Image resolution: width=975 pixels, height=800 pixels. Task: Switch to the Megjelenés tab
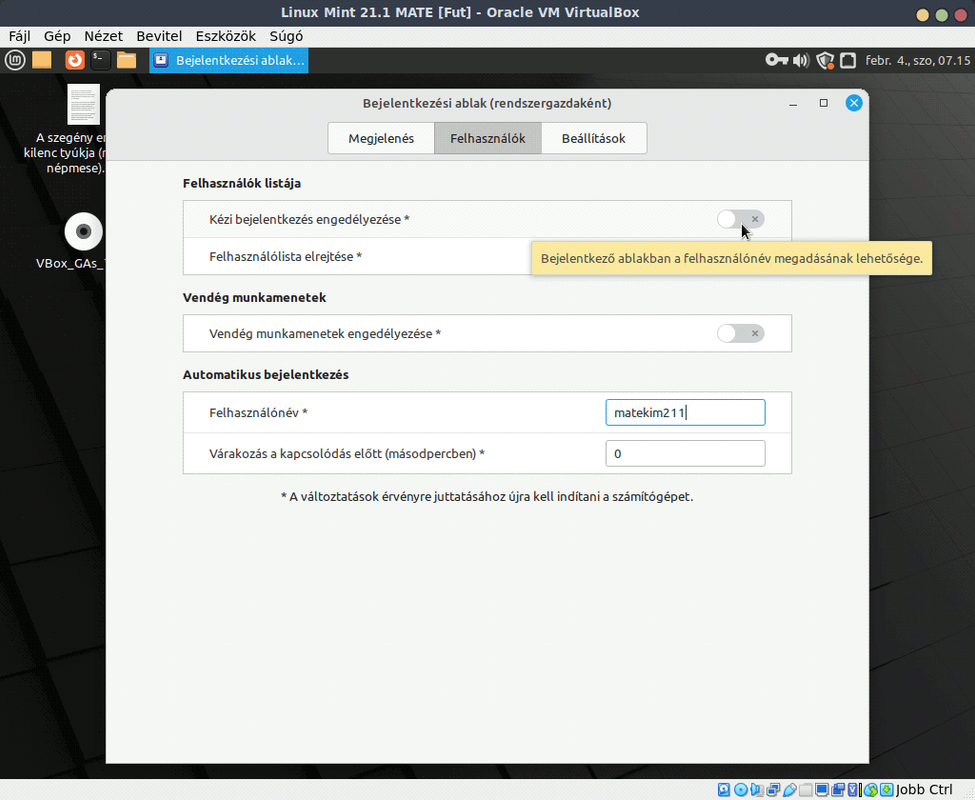pyautogui.click(x=381, y=139)
